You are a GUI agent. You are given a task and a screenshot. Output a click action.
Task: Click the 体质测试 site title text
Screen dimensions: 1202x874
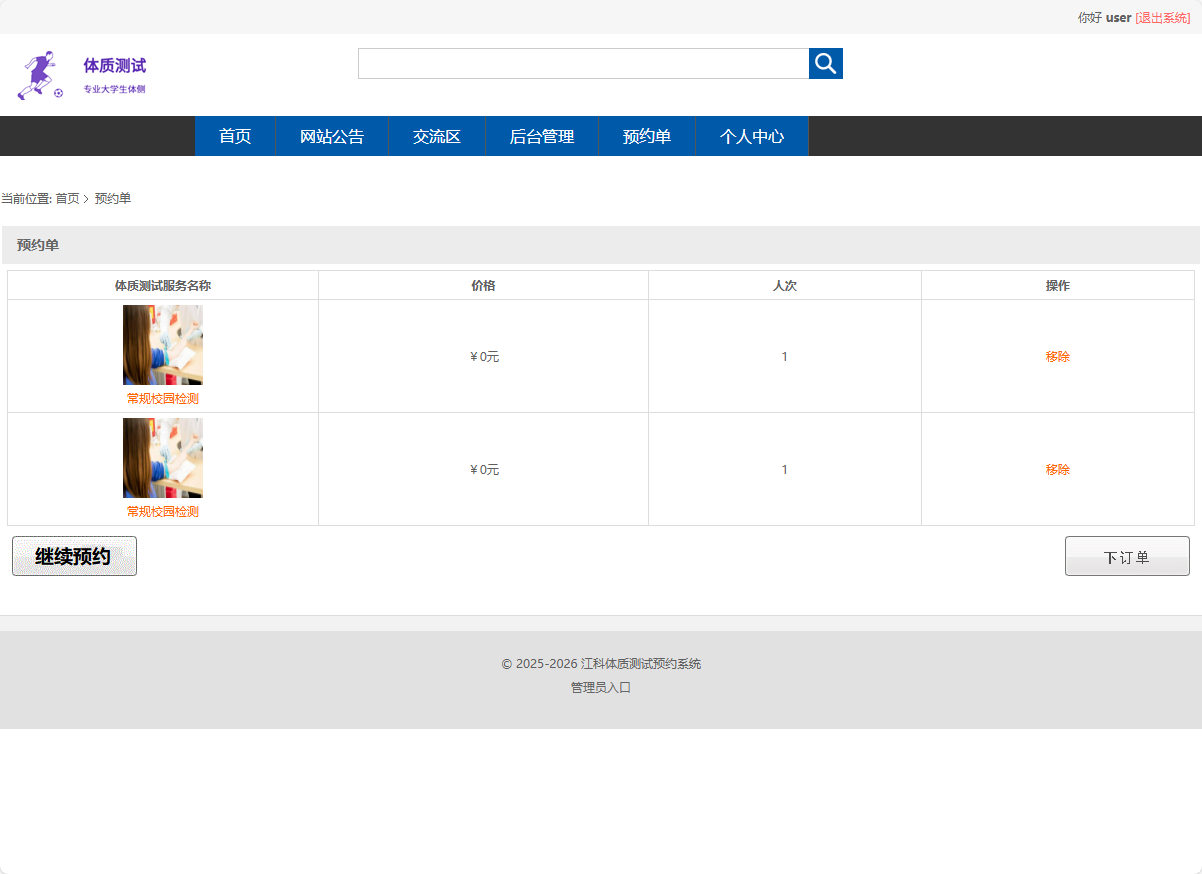[115, 66]
